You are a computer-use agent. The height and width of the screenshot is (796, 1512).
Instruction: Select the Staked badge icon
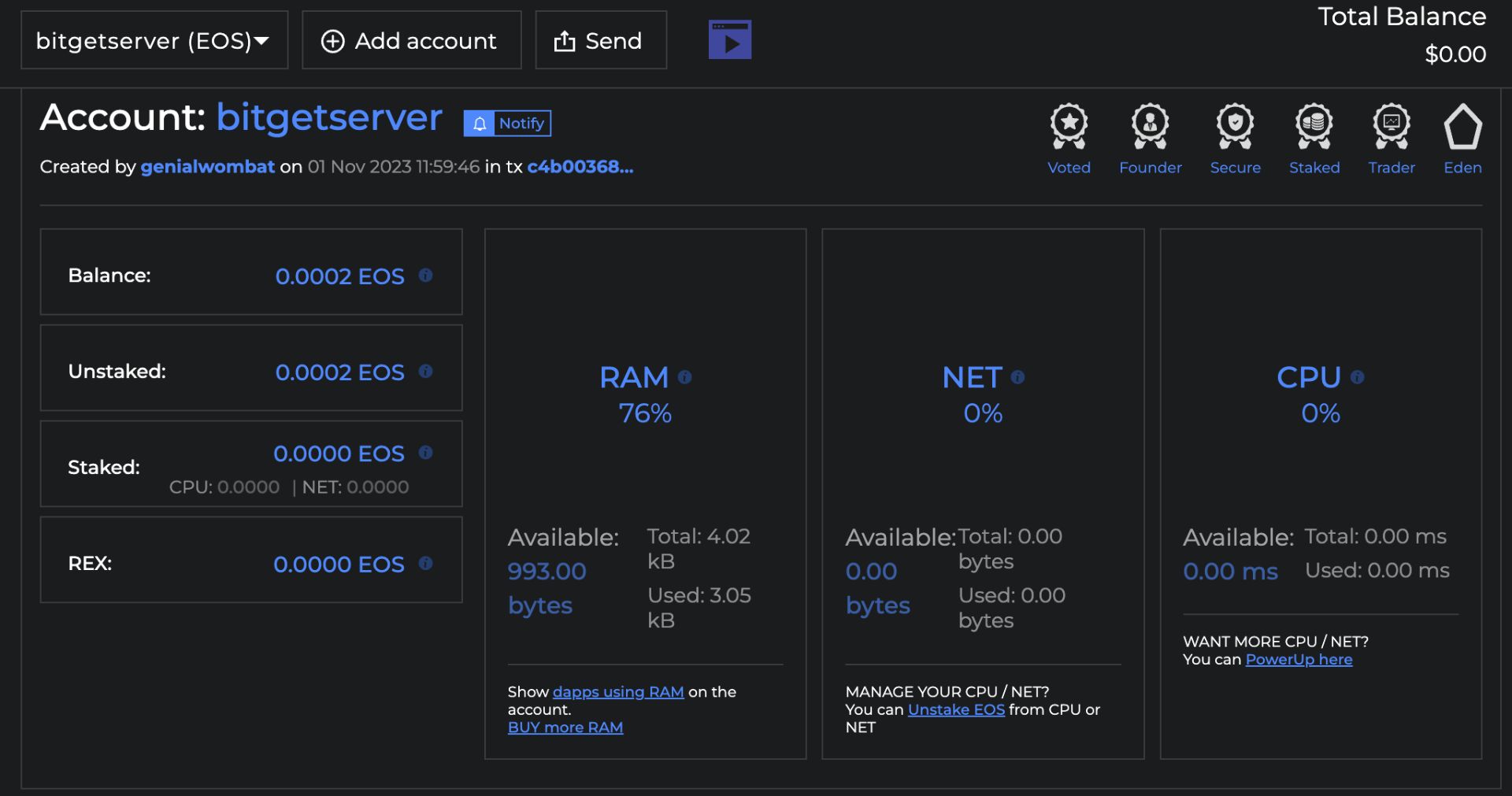(x=1314, y=126)
